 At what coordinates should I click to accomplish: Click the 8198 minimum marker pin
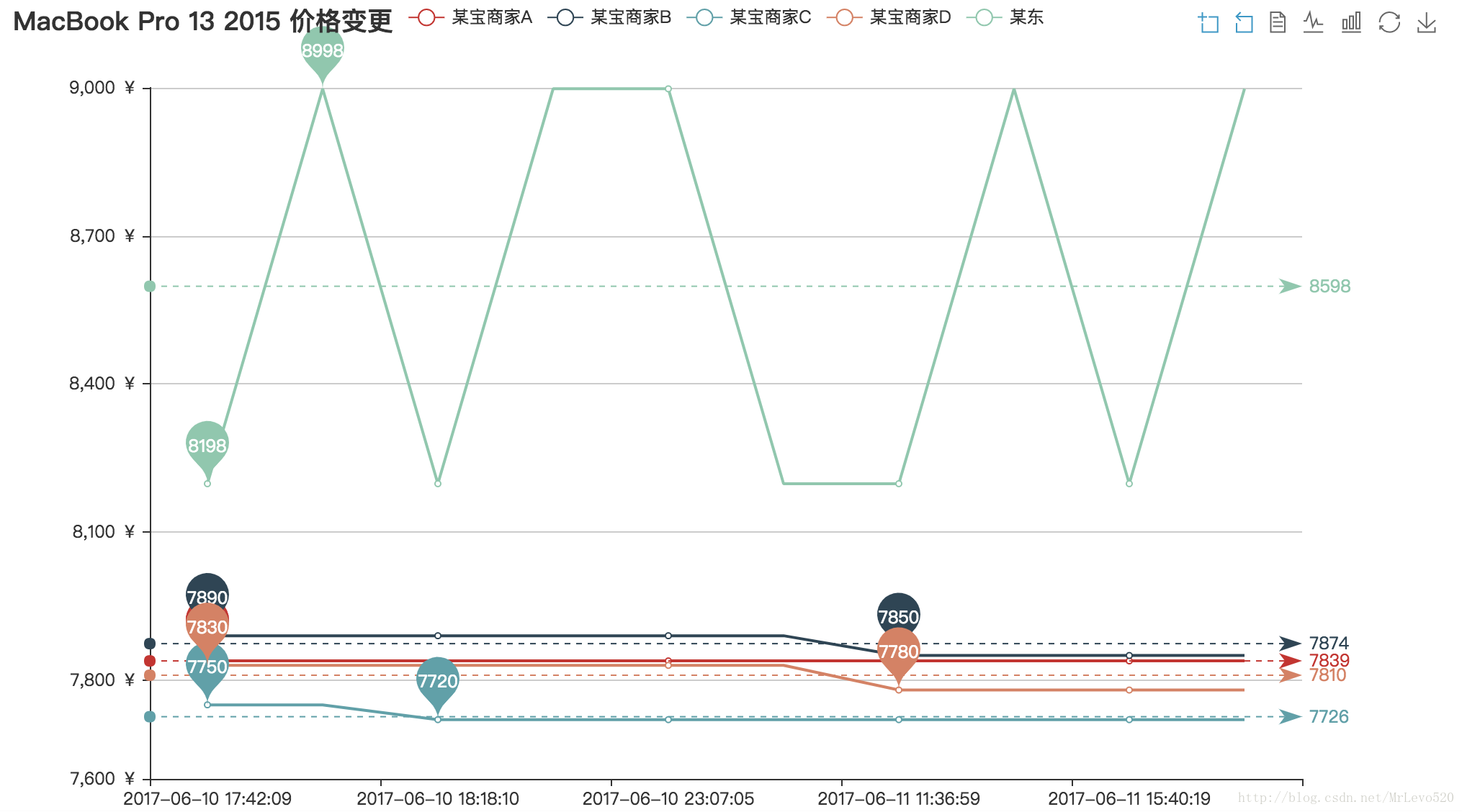pos(207,446)
